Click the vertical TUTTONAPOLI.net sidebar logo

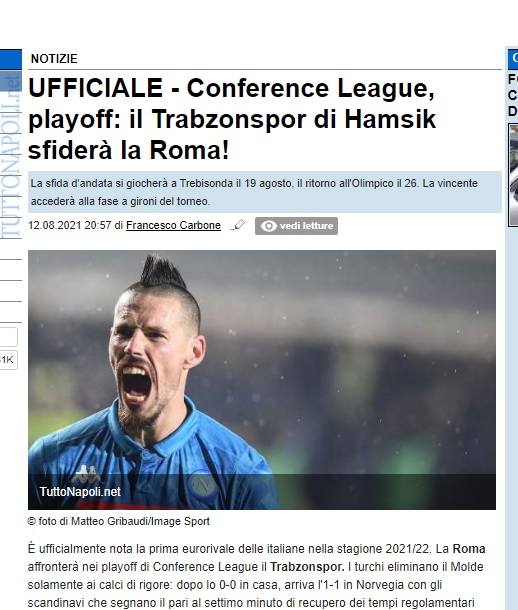(11, 156)
